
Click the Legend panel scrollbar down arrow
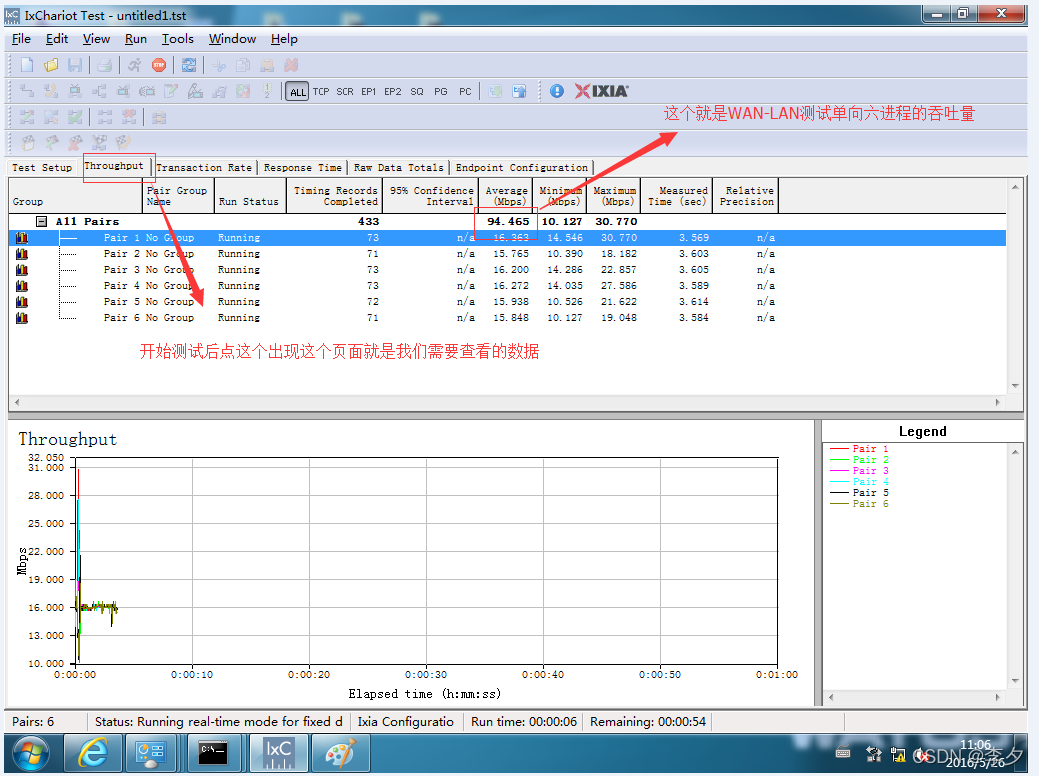coord(1015,681)
